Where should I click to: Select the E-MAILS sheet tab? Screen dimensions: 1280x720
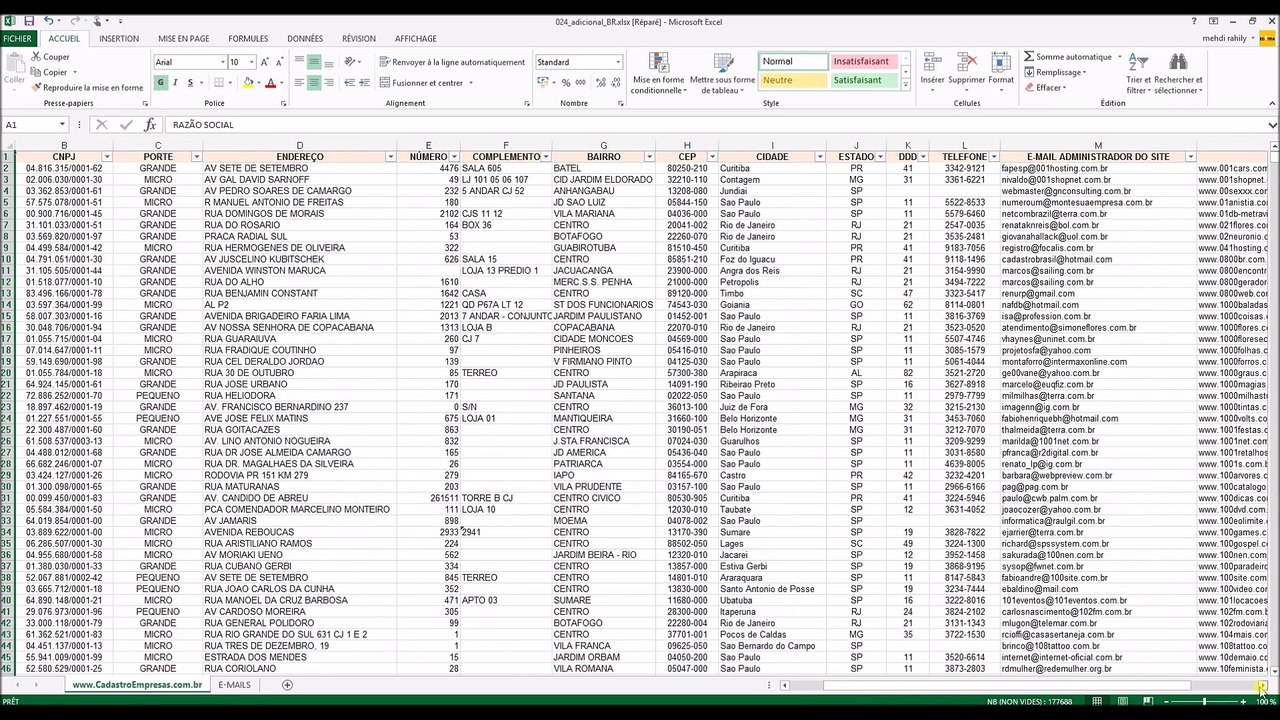234,685
